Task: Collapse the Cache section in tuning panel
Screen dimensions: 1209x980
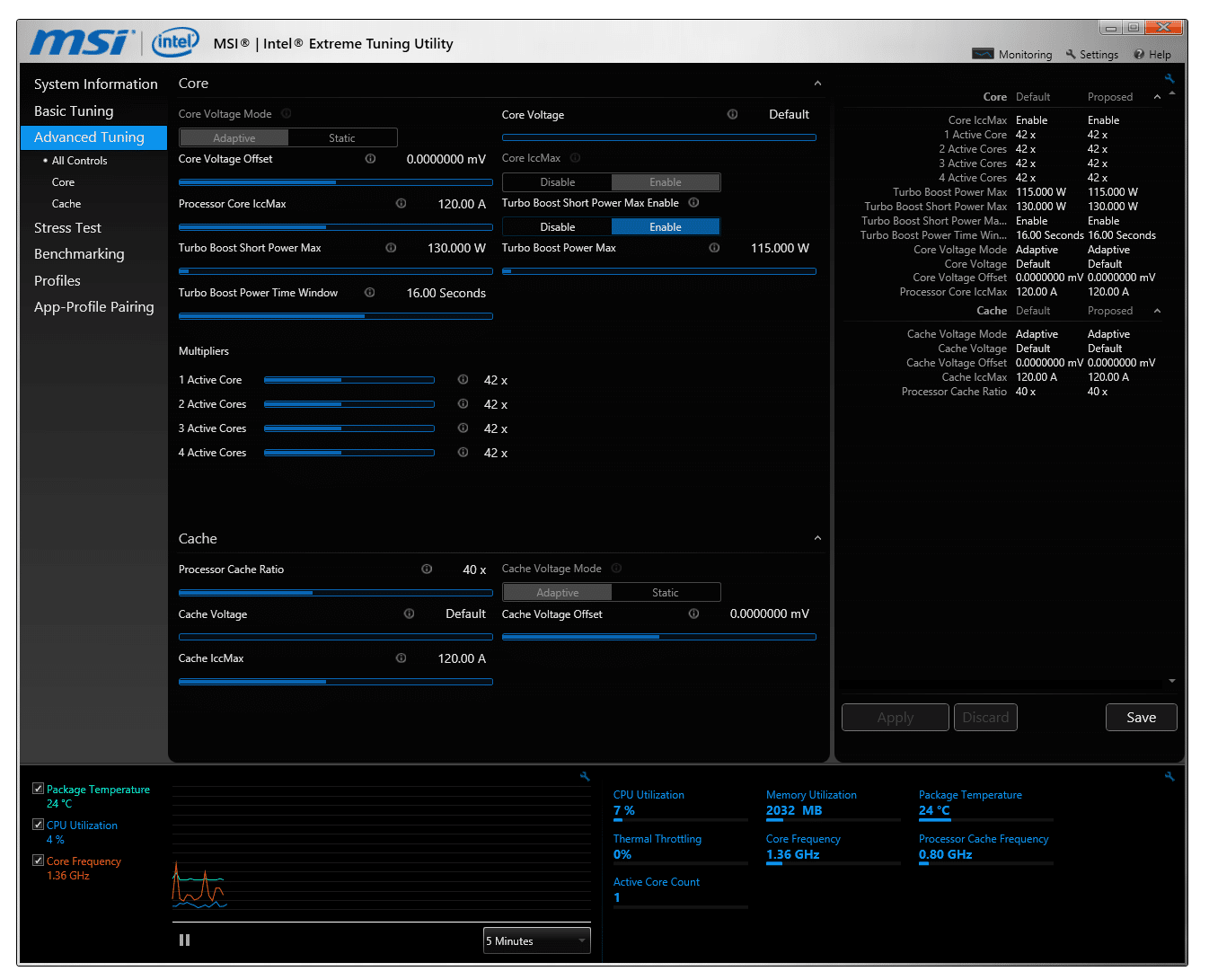Action: click(x=817, y=539)
